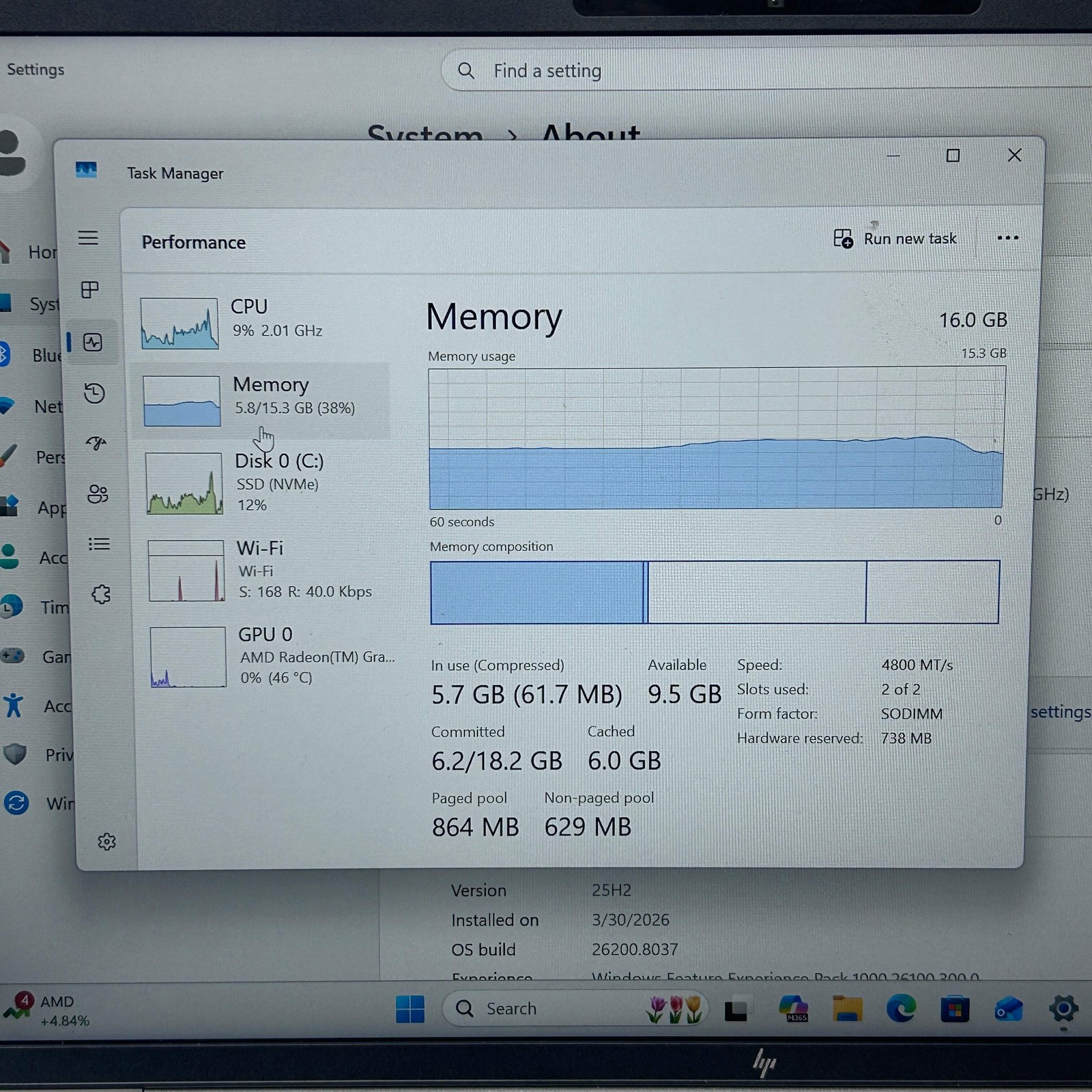Launch Microsoft Edge from taskbar

point(901,1008)
